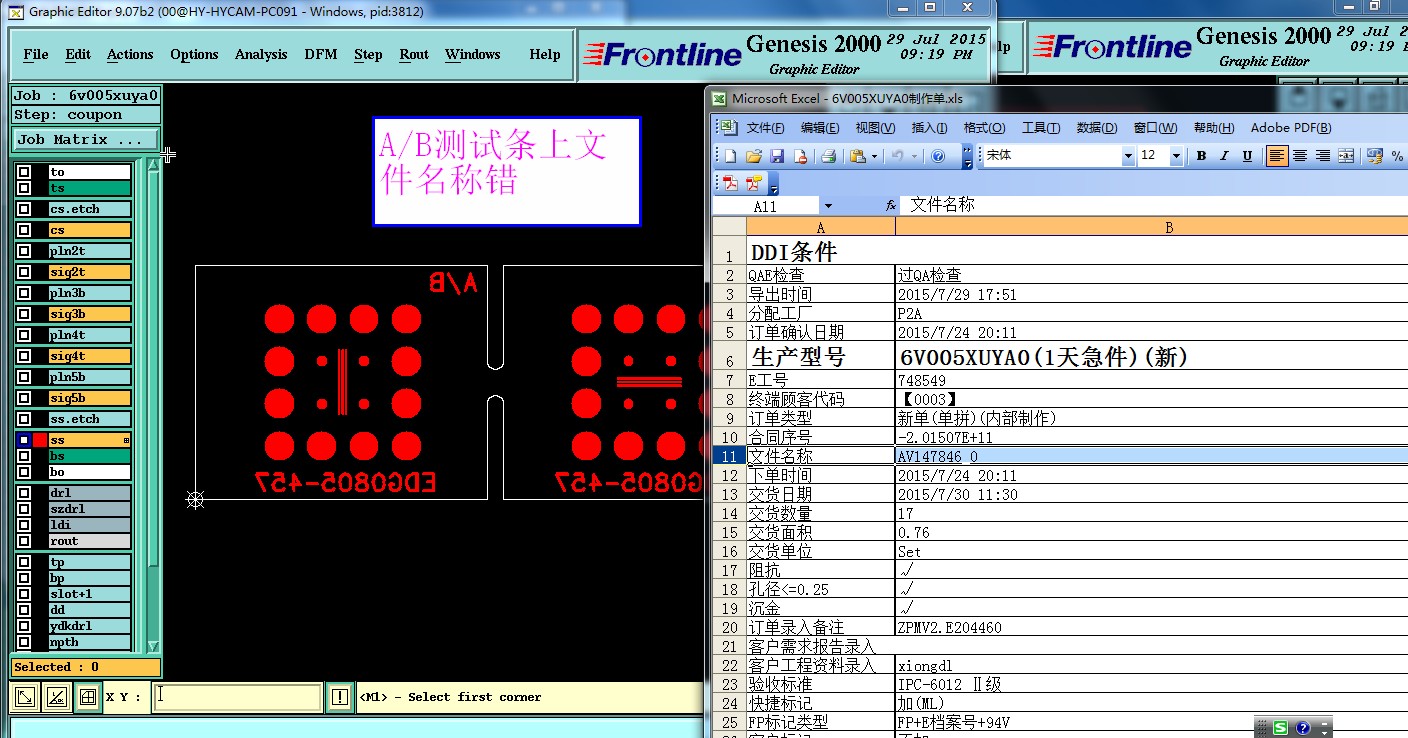The image size is (1408, 738).
Task: Open the Help menu in Graphic Editor
Action: click(x=545, y=55)
